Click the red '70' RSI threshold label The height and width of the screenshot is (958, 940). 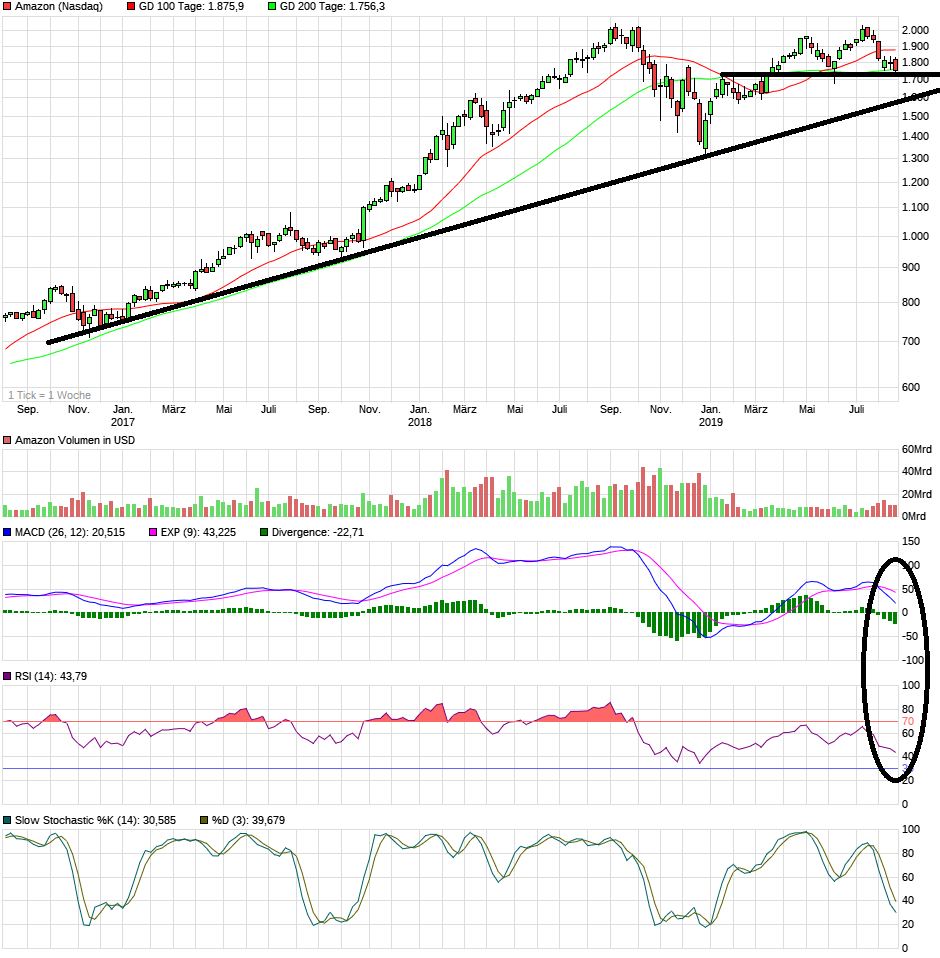tap(908, 722)
